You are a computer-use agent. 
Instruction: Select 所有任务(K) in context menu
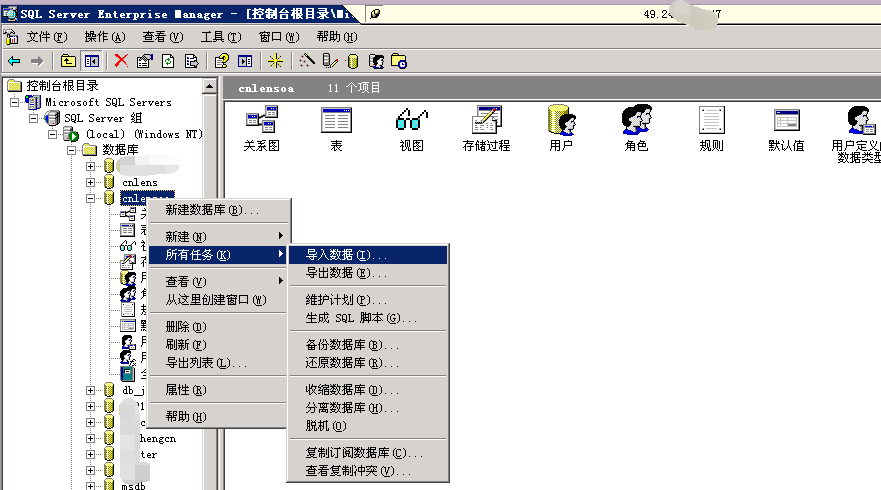pos(219,255)
